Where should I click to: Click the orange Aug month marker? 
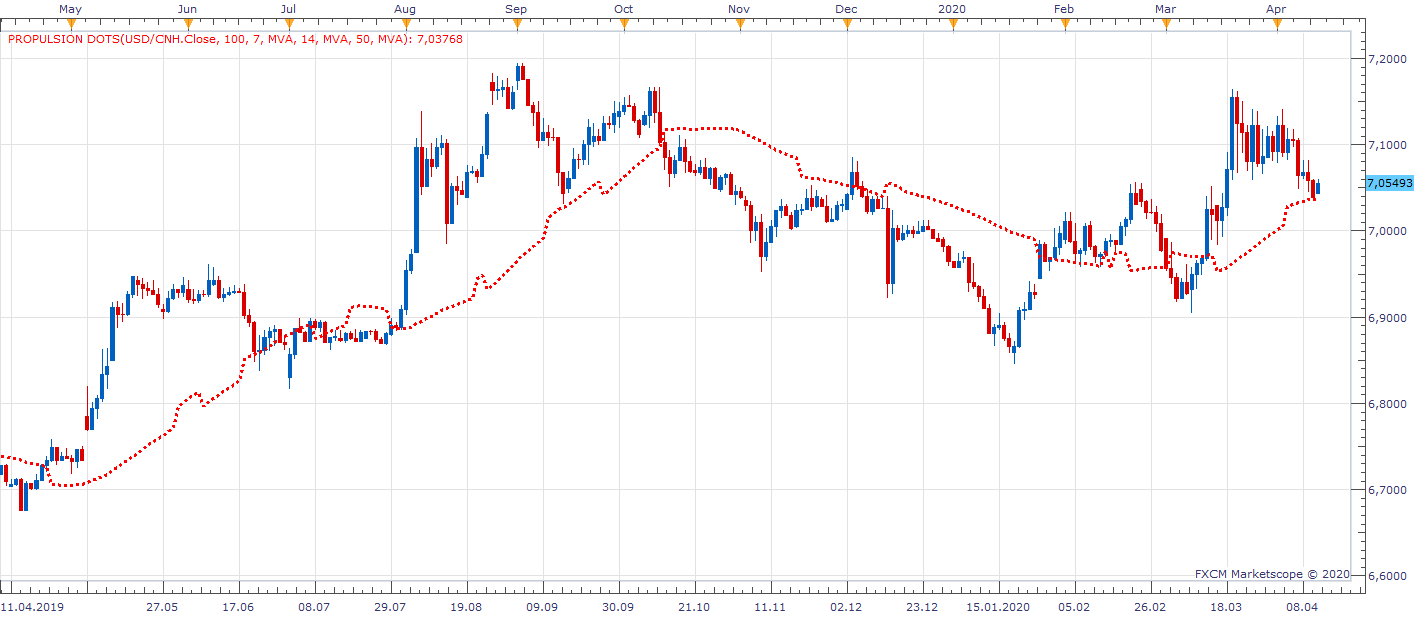click(x=405, y=24)
